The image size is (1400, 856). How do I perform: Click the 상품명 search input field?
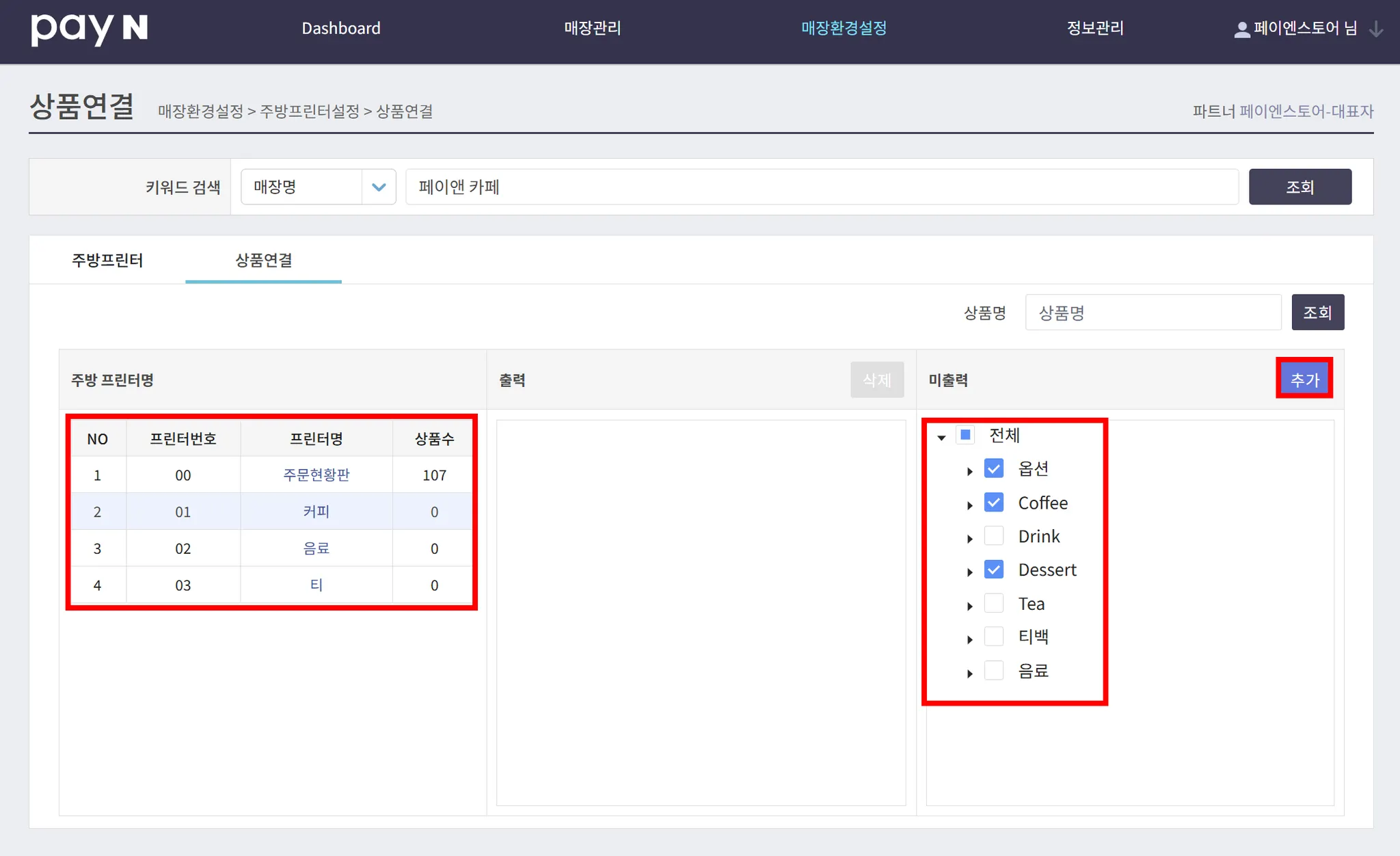pos(1153,312)
